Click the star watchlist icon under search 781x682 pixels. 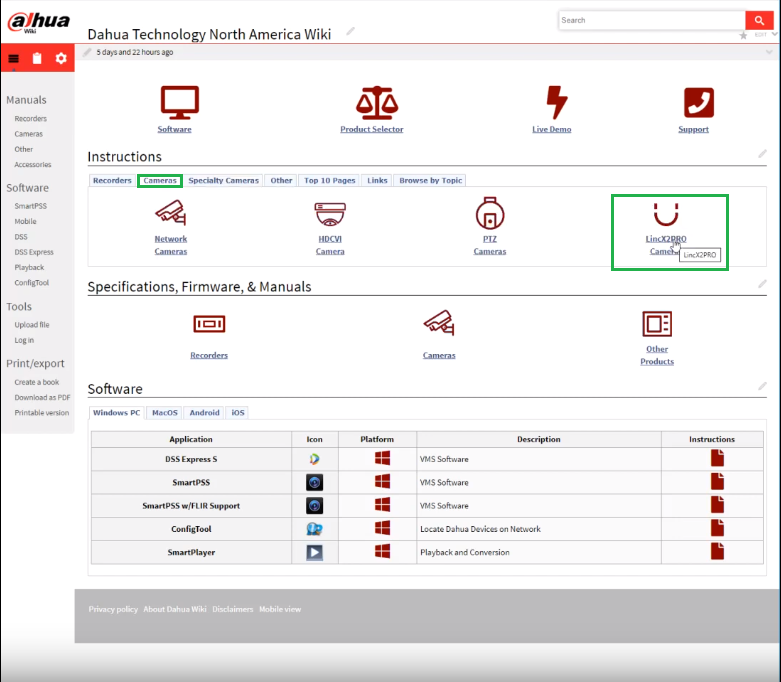click(743, 36)
